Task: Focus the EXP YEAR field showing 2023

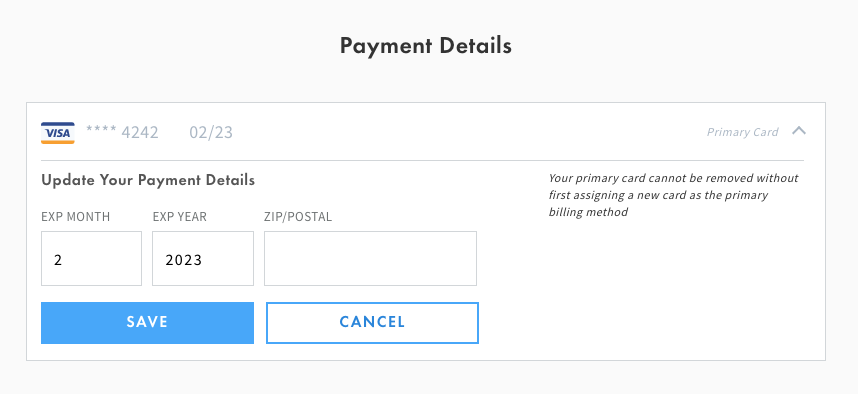Action: pos(203,258)
